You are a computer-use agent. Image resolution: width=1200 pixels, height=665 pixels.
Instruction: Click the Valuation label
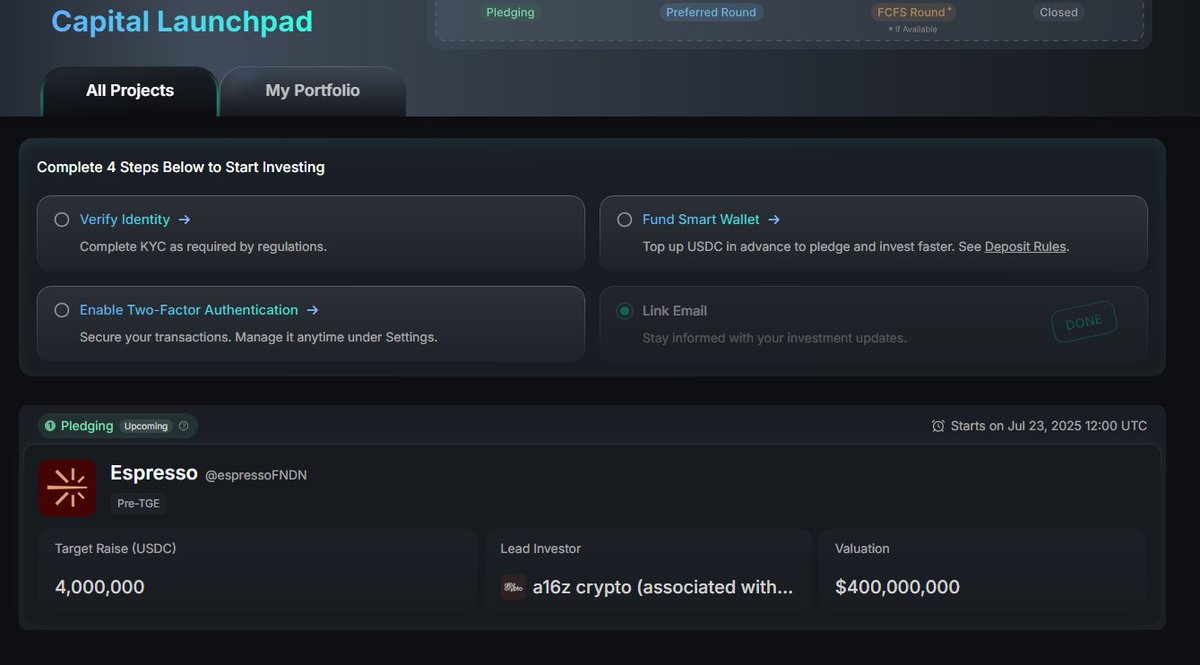[862, 548]
